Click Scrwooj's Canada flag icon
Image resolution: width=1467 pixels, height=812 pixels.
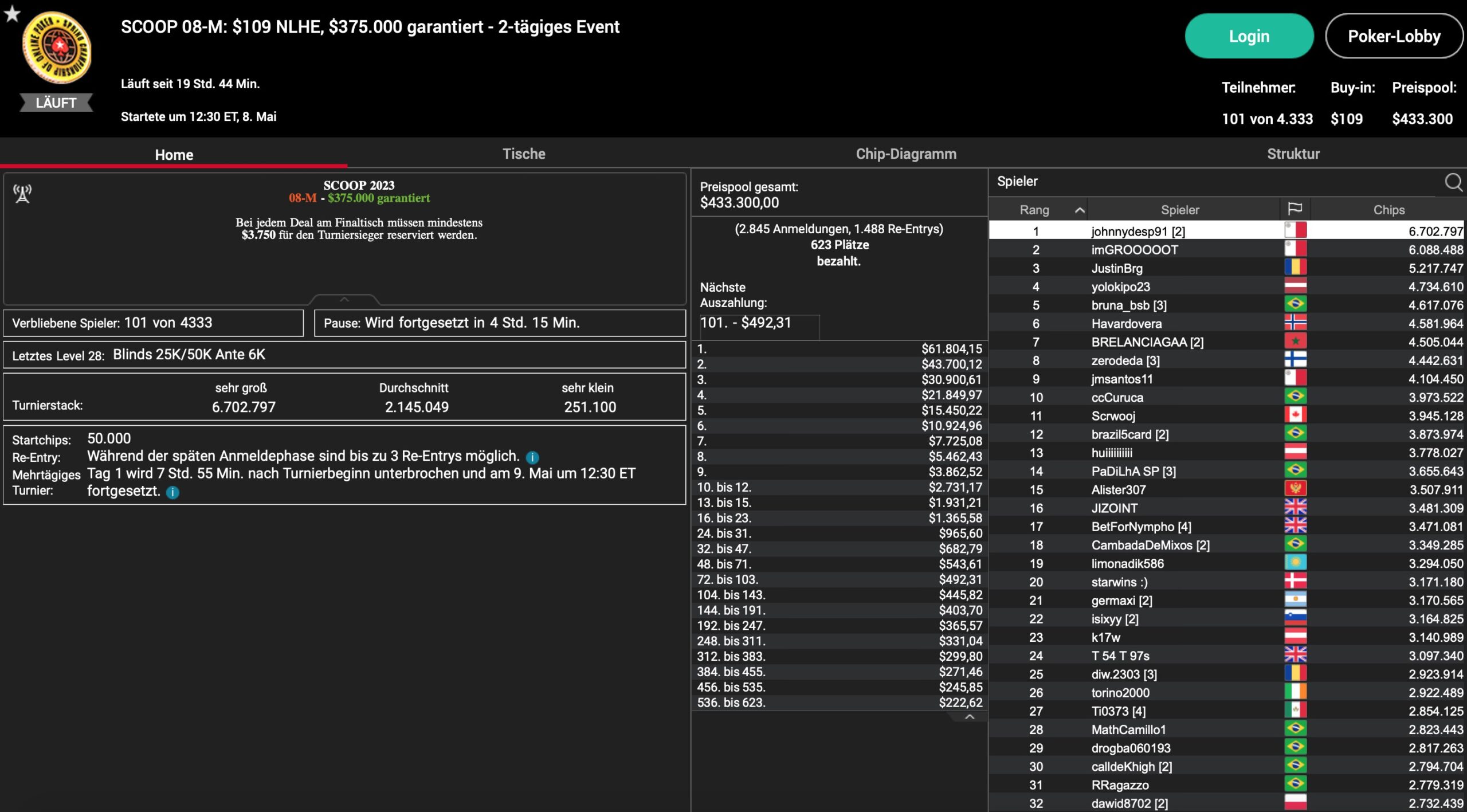1295,415
